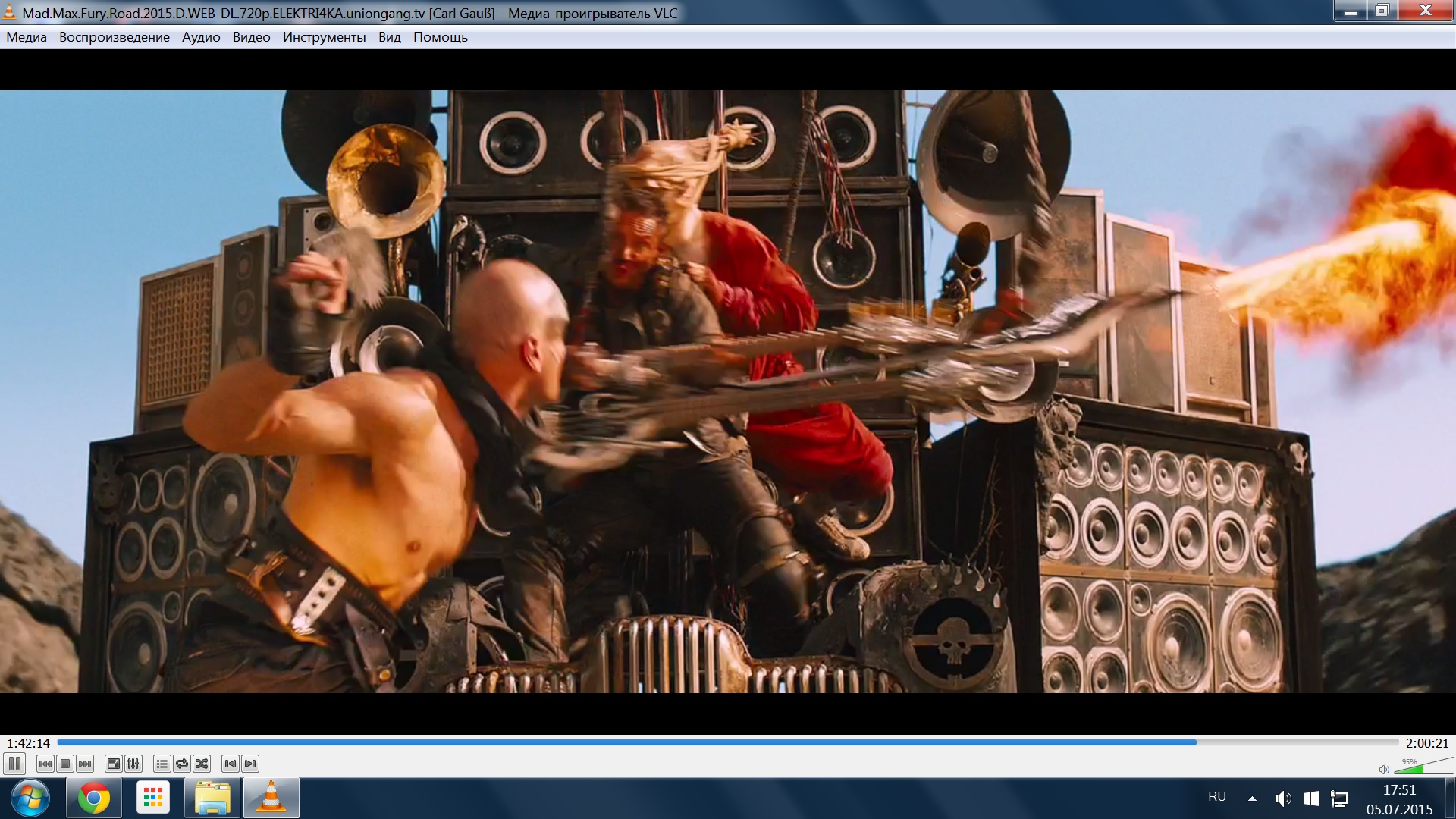1456x819 pixels.
Task: Toggle shuffle random playback
Action: coord(202,764)
